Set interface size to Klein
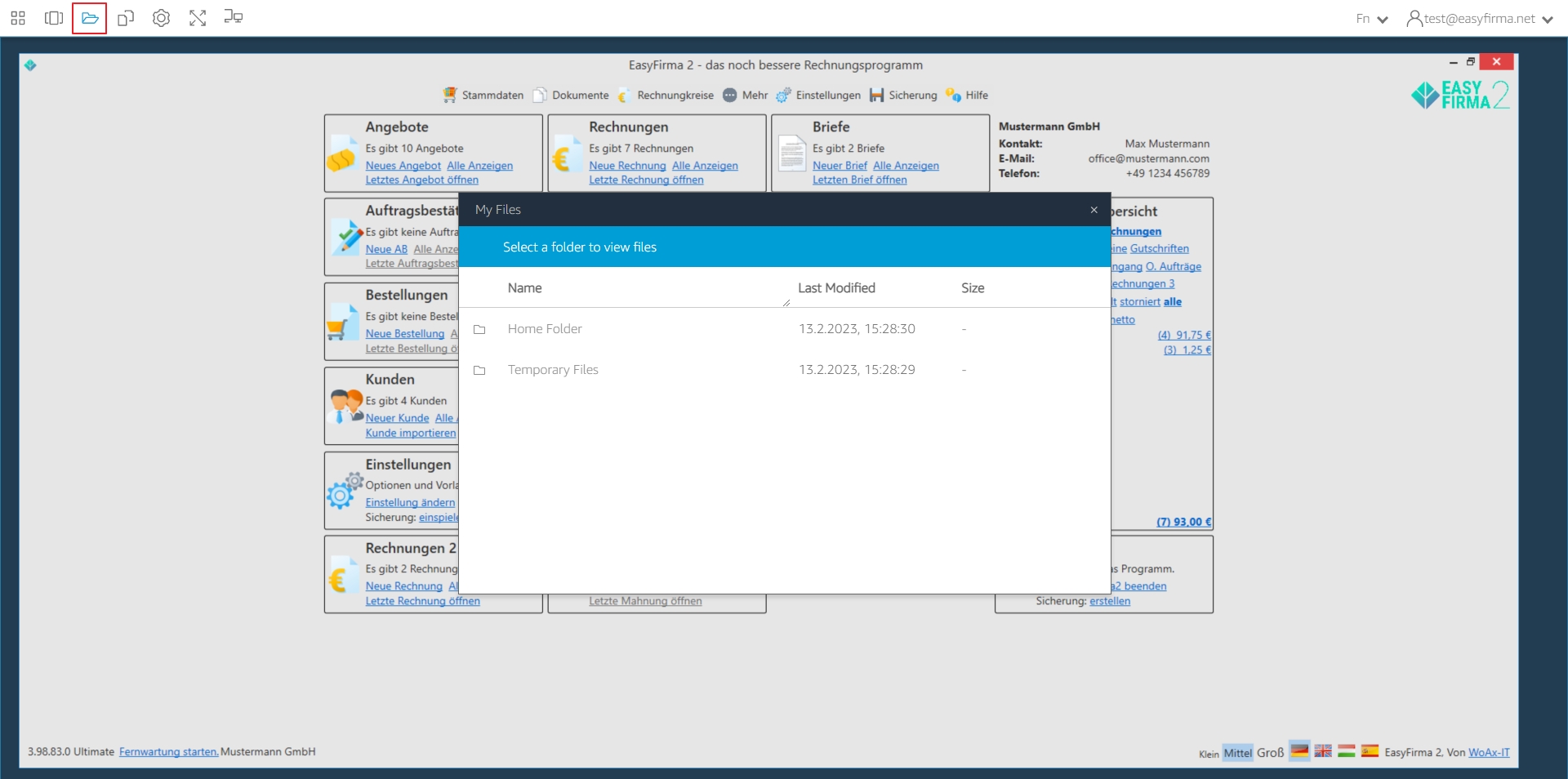Image resolution: width=1568 pixels, height=779 pixels. [x=1209, y=754]
